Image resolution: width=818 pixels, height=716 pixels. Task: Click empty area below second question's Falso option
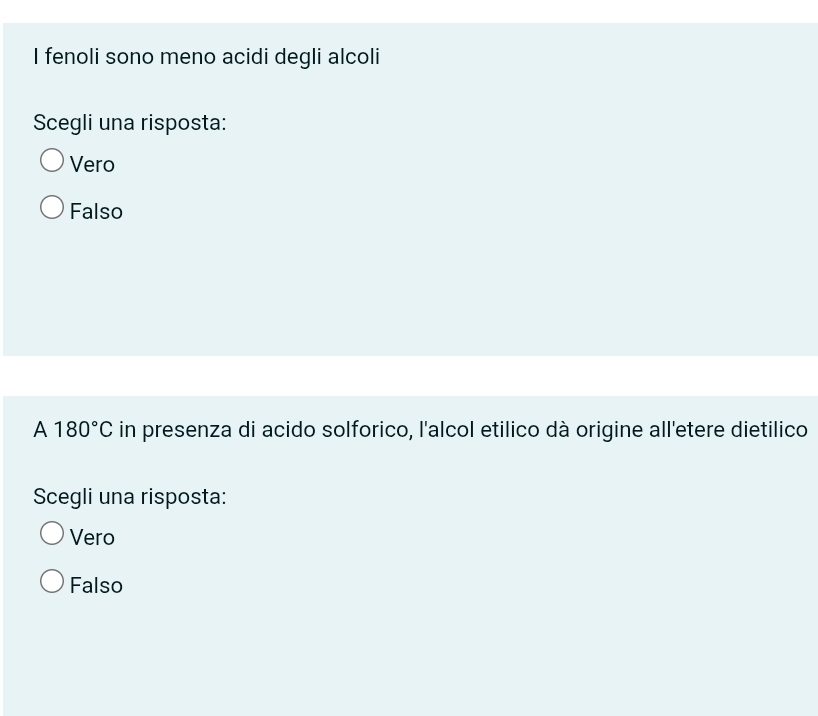[x=410, y=658]
